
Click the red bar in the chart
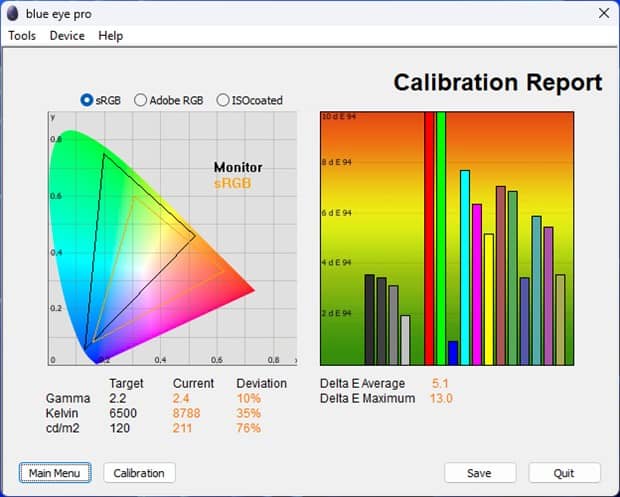pos(429,238)
